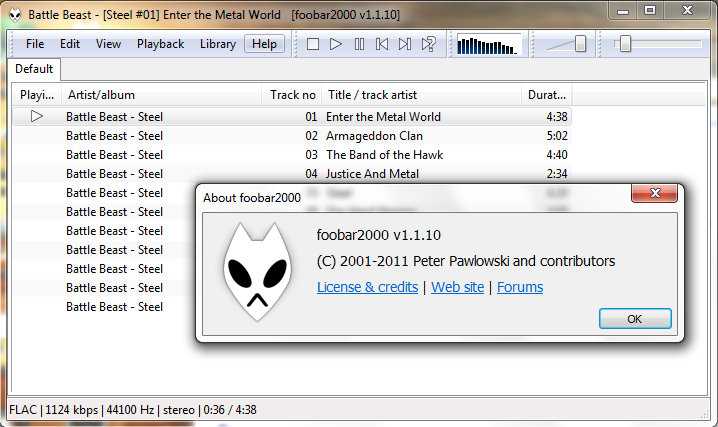Click the foobar2000 alien logo in dialog
The height and width of the screenshot is (427, 718).
pyautogui.click(x=257, y=271)
